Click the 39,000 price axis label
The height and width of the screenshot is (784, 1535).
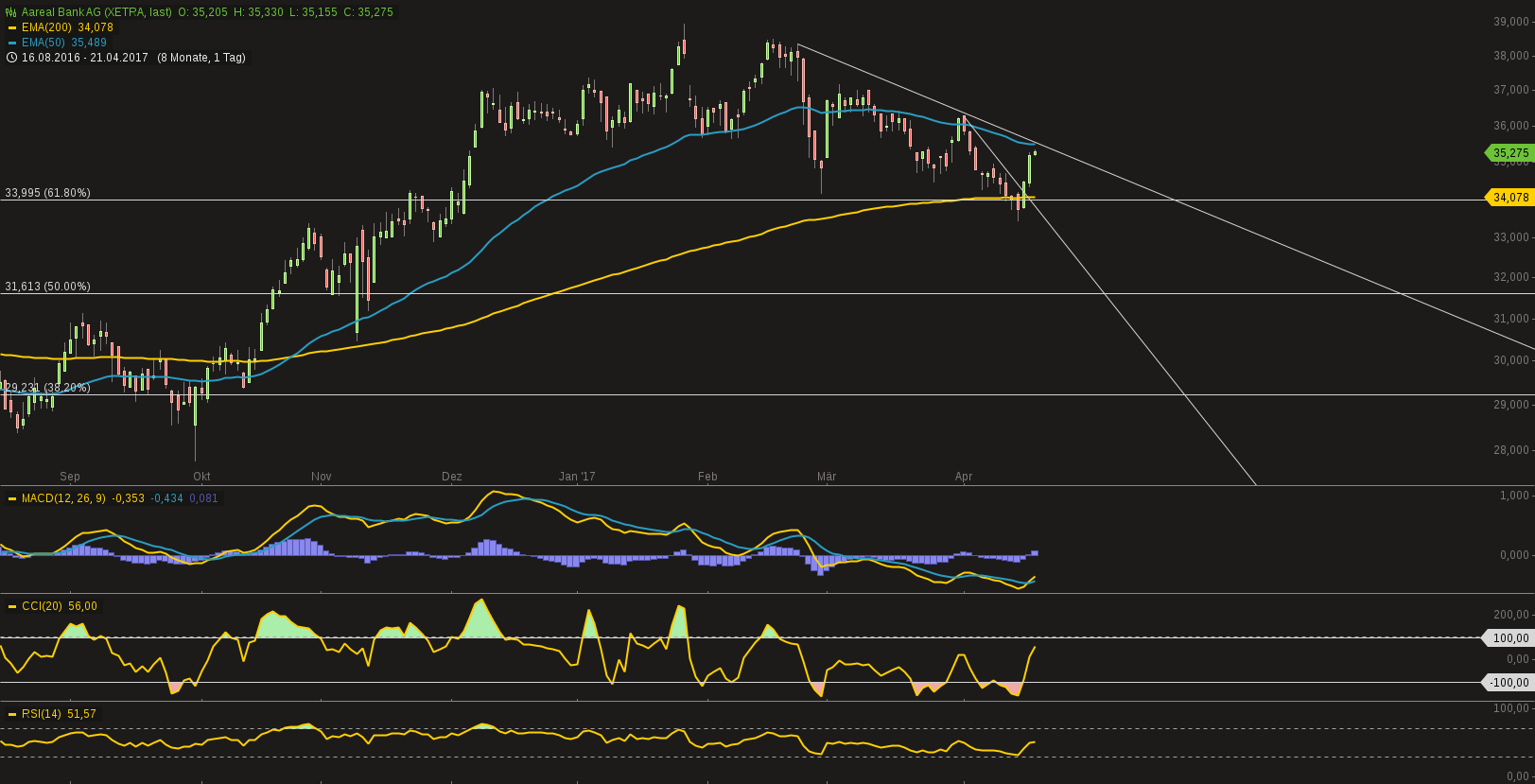1511,22
